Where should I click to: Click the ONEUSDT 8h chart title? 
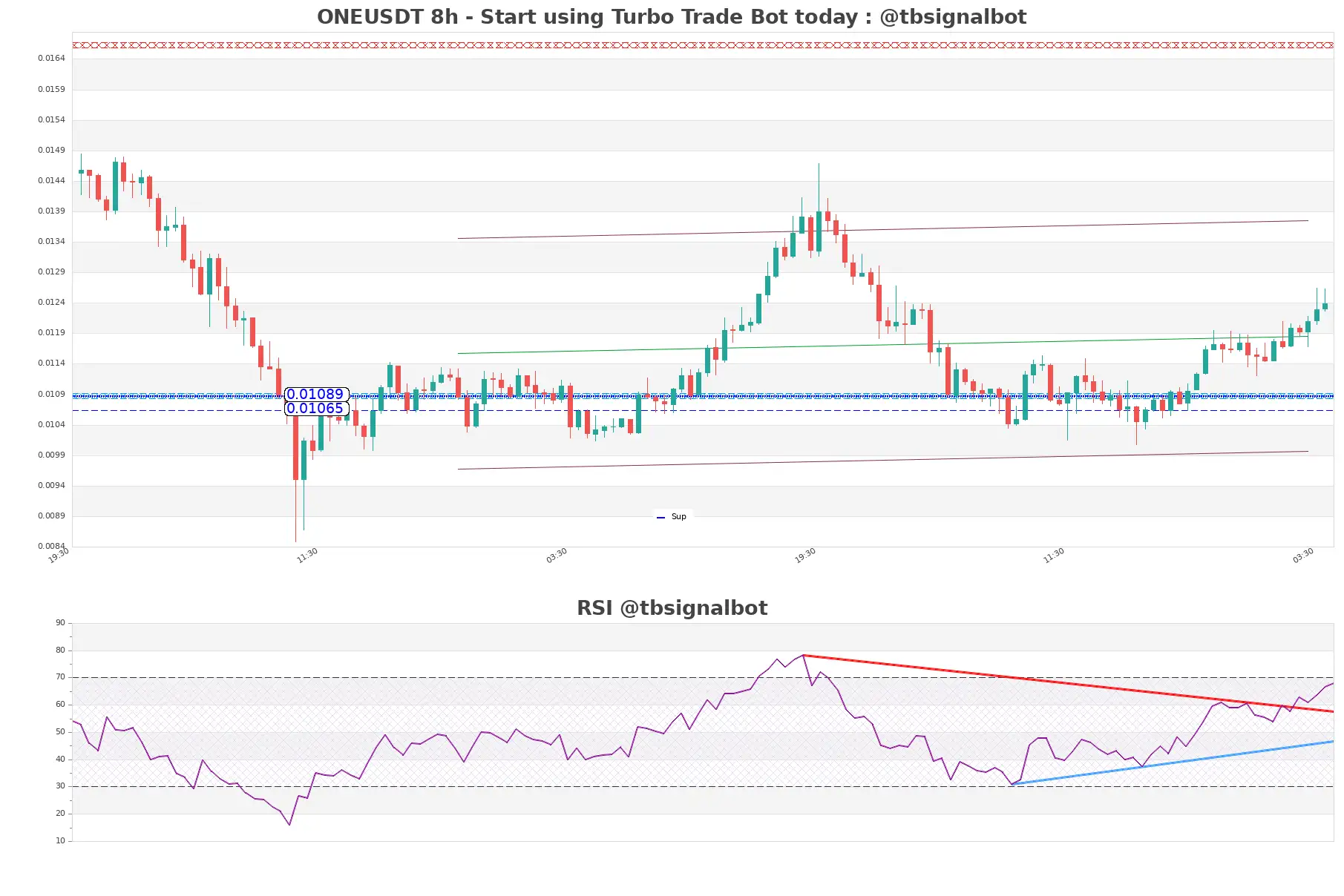pos(672,16)
